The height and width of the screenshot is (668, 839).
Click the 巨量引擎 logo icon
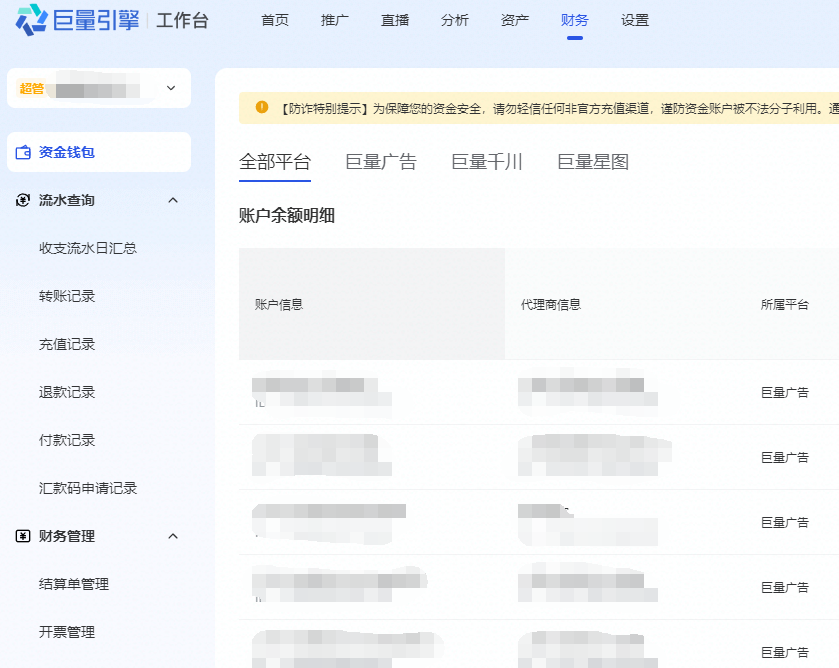pyautogui.click(x=32, y=20)
